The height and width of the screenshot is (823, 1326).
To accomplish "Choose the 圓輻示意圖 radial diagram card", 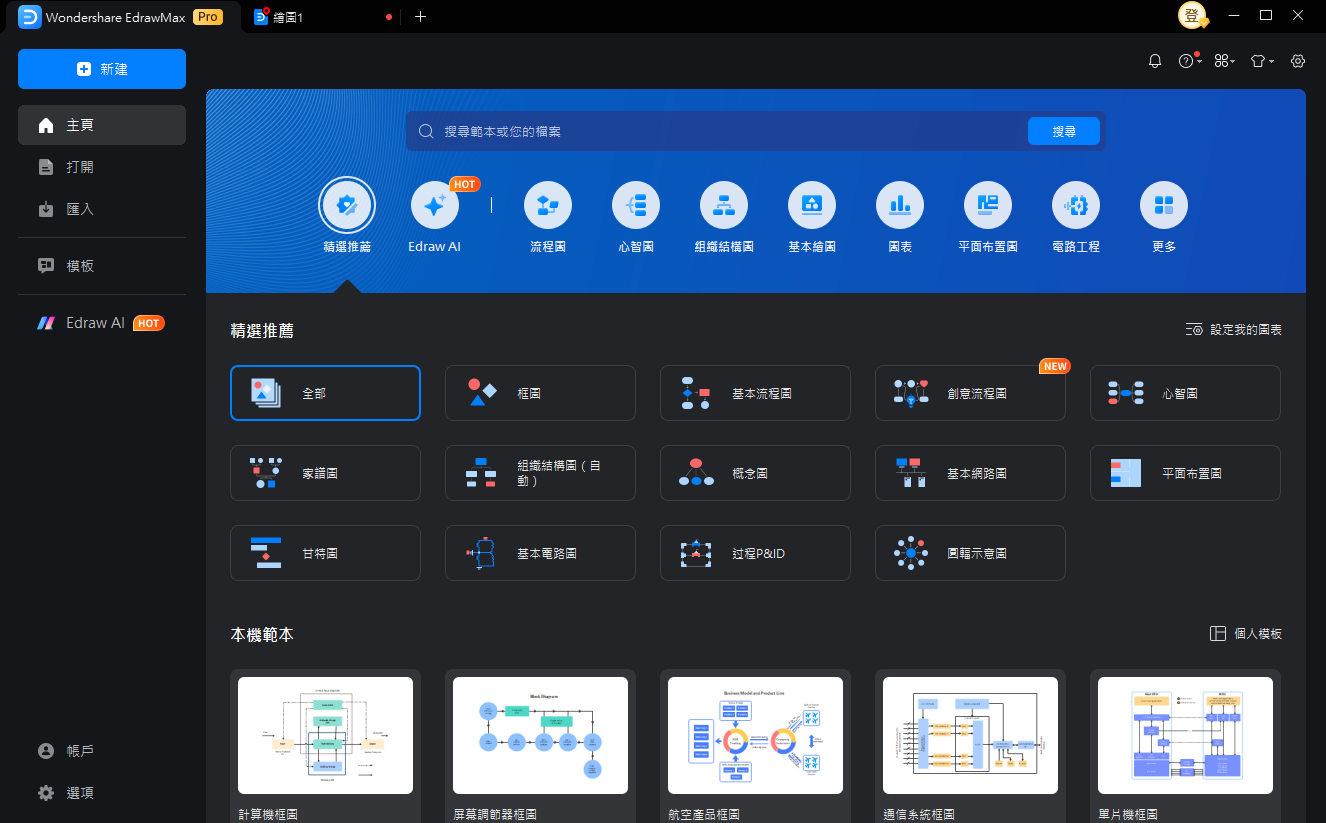I will [x=970, y=553].
